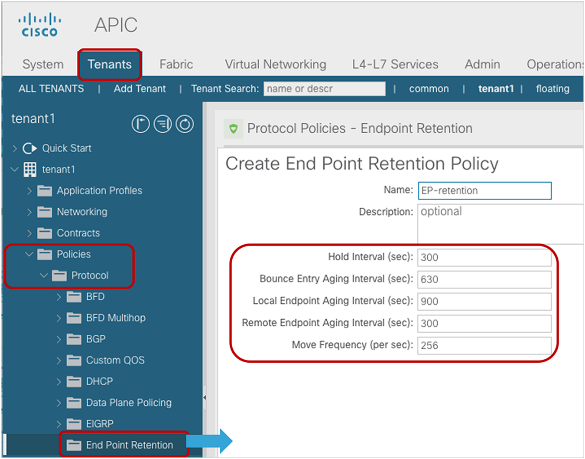Expand Application Profiles chevron
Viewport: 585px width, 459px height.
29,191
